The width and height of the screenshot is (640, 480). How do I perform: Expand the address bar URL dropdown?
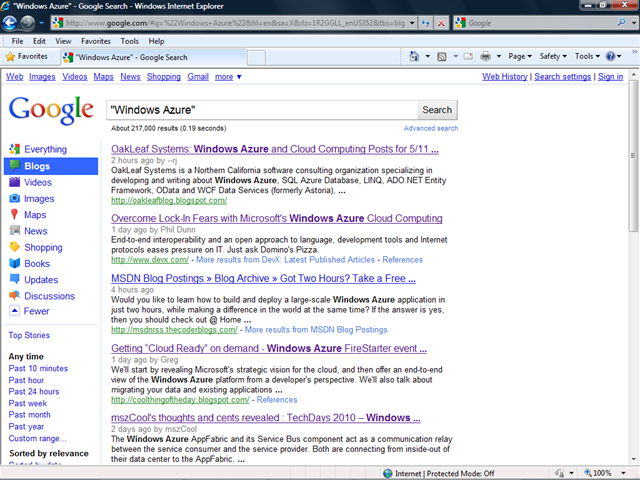pos(412,23)
